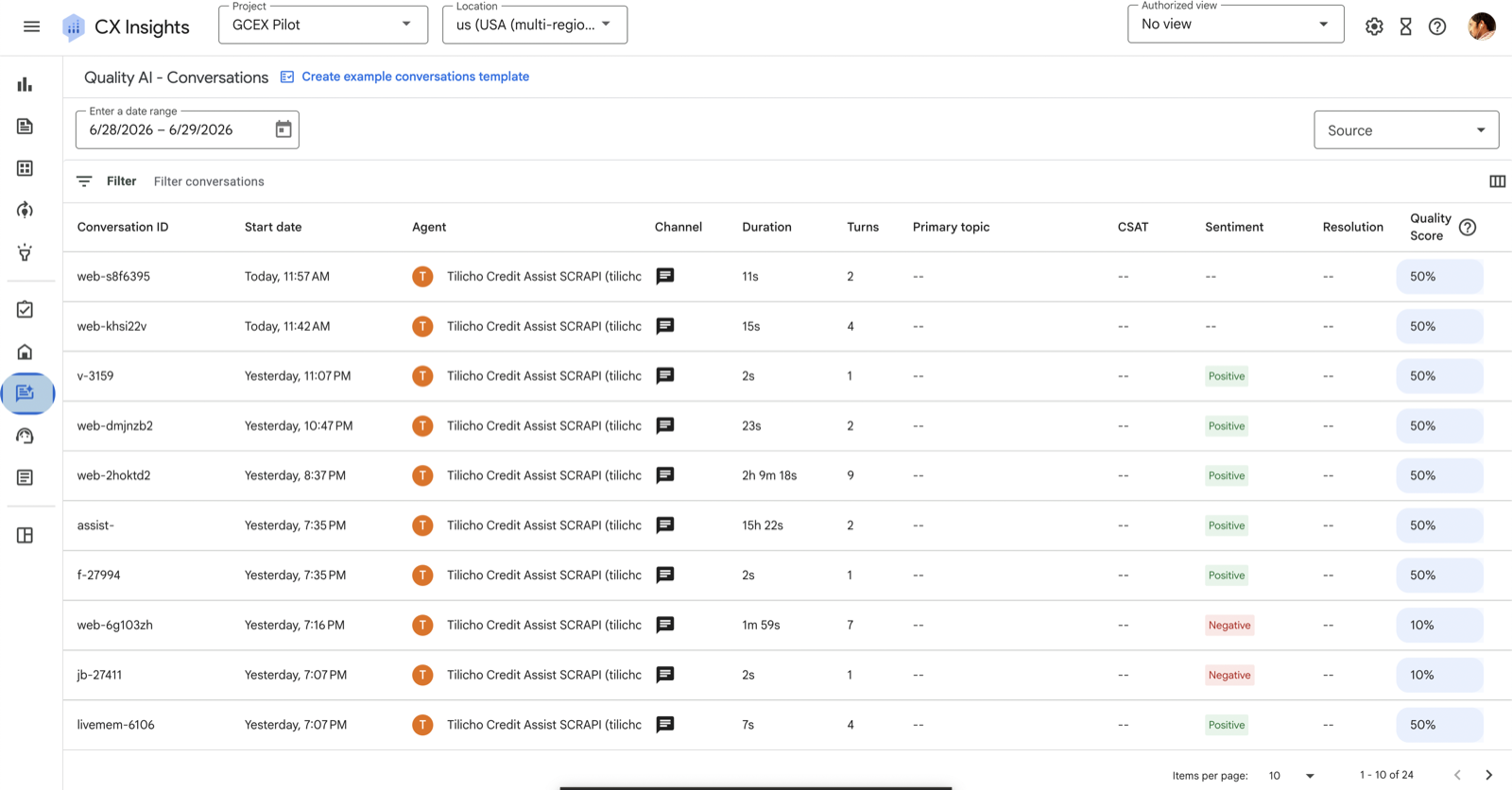Image resolution: width=1512 pixels, height=790 pixels.
Task: Click the Quality Score help icon
Action: [1468, 227]
